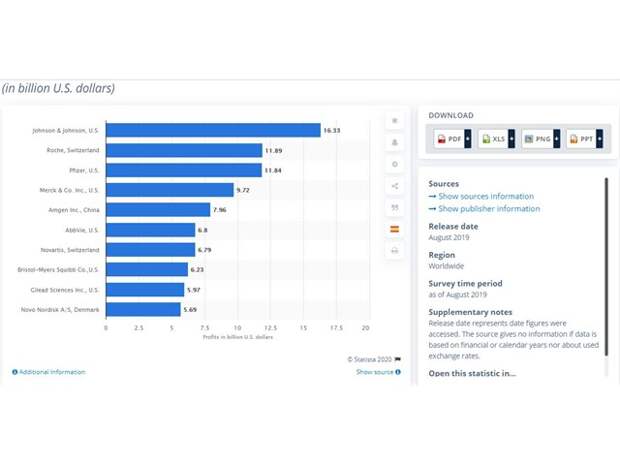Click the red PDF file icon
Viewport: 620px width, 465px height.
click(x=441, y=139)
